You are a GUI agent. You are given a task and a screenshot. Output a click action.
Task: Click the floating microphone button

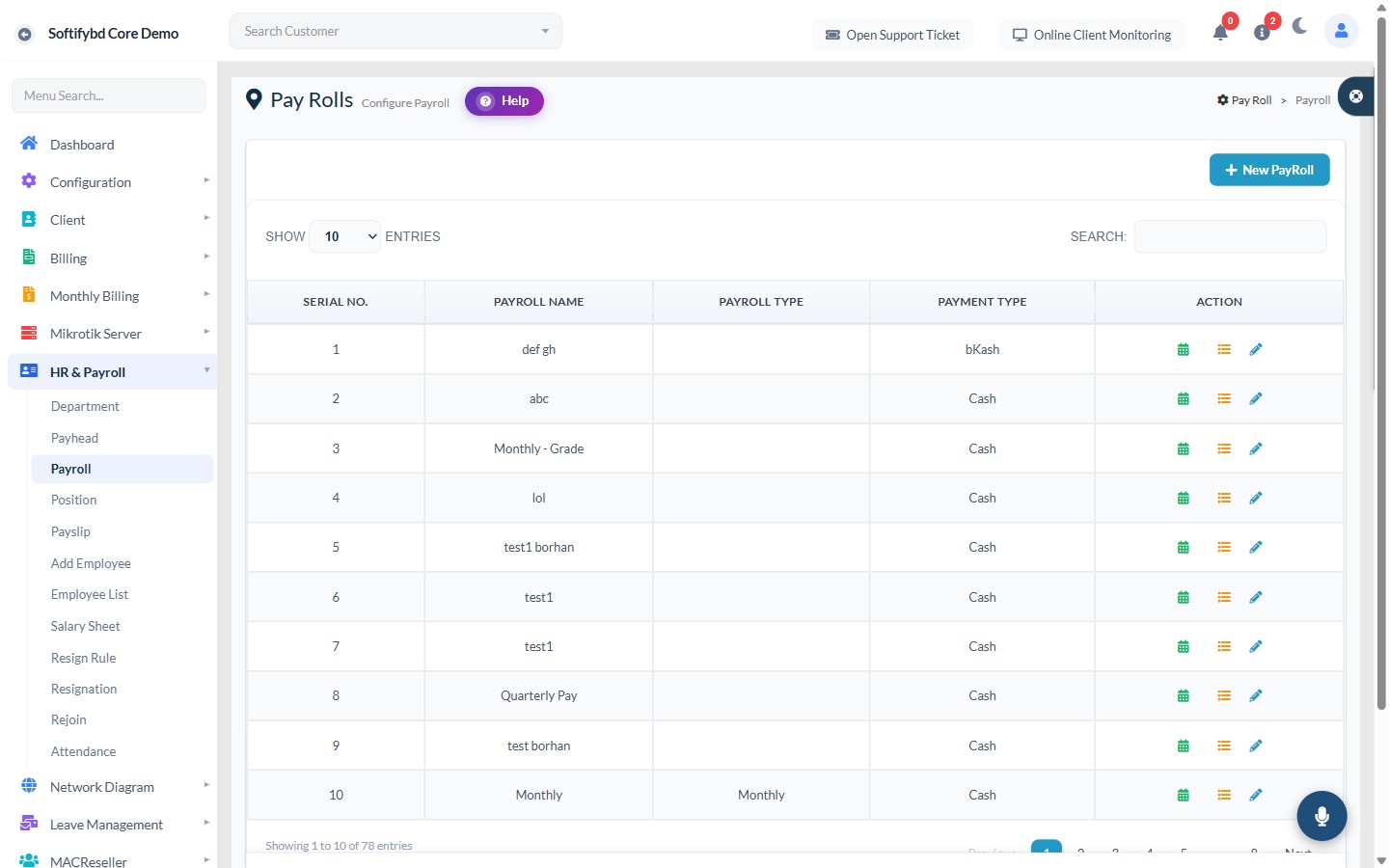click(x=1321, y=816)
